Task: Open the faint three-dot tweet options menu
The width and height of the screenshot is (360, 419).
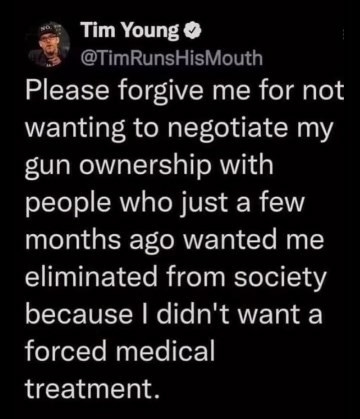Action: [x=344, y=35]
